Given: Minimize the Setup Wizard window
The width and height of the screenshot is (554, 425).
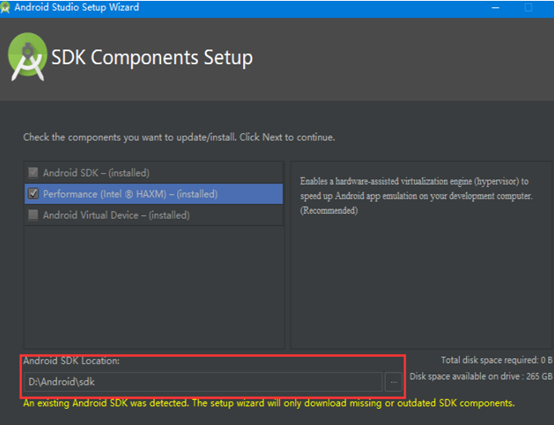Looking at the screenshot, I should 495,8.
